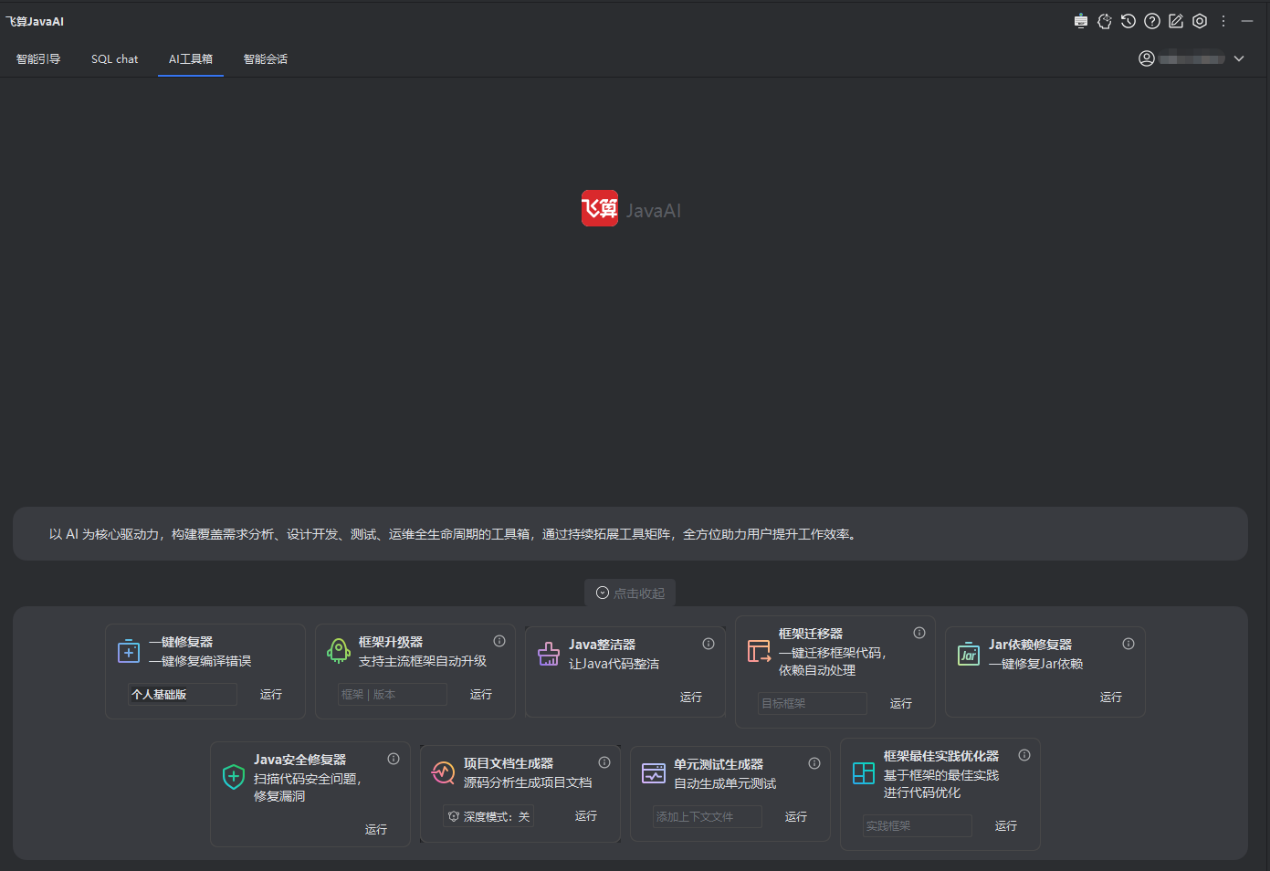Show info for Java安全修复器
This screenshot has width=1270, height=871.
pos(393,759)
